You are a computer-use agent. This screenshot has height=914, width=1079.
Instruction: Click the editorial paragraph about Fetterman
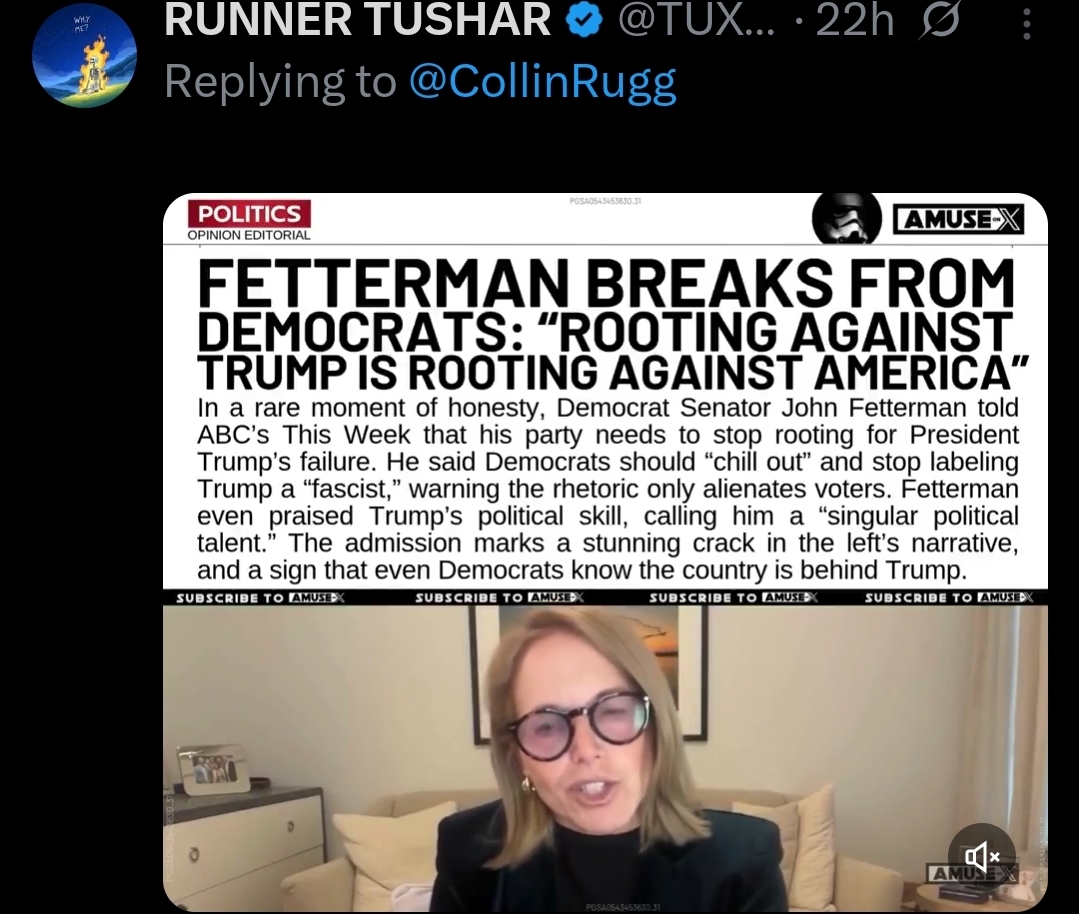pos(608,489)
